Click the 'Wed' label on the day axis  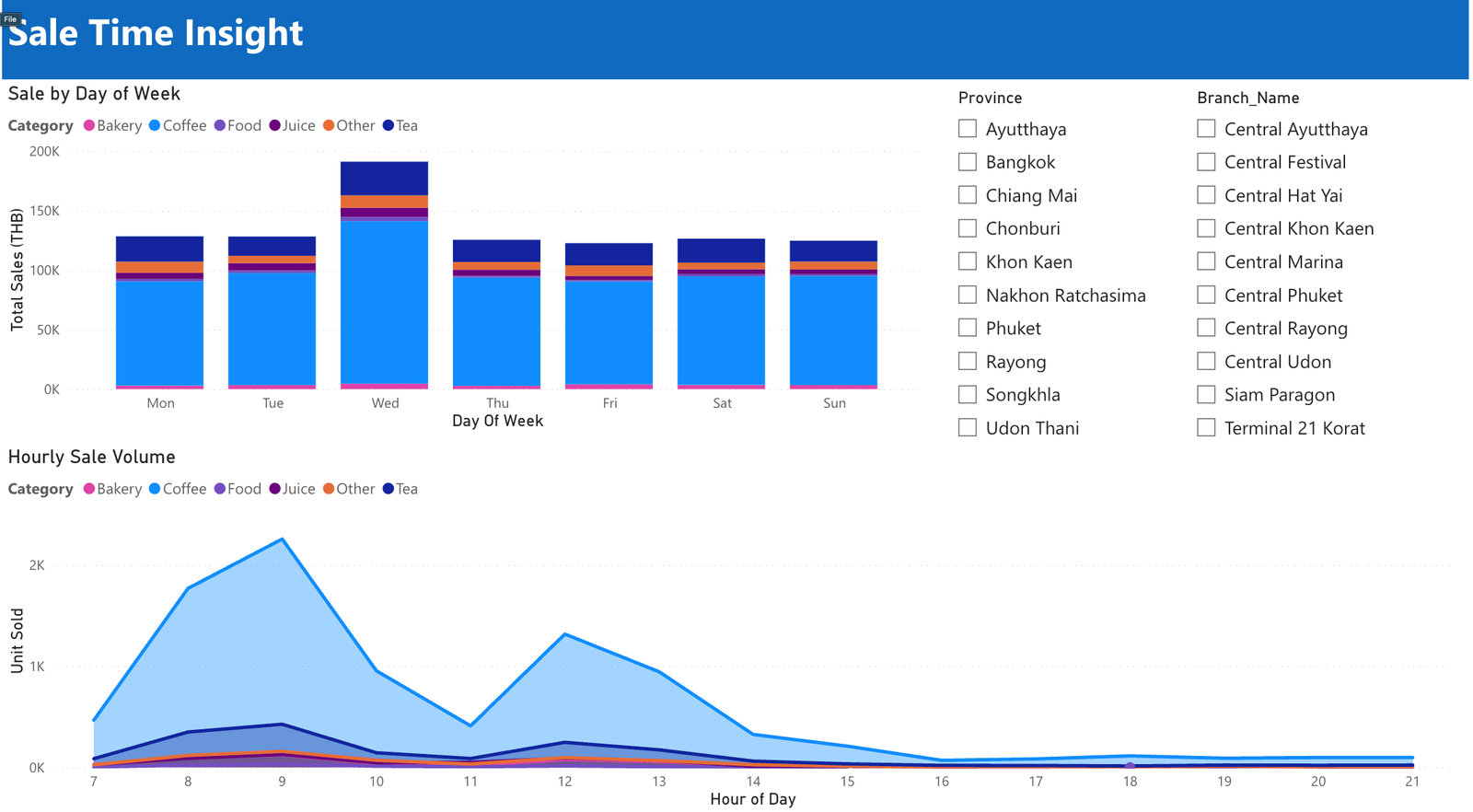(385, 403)
